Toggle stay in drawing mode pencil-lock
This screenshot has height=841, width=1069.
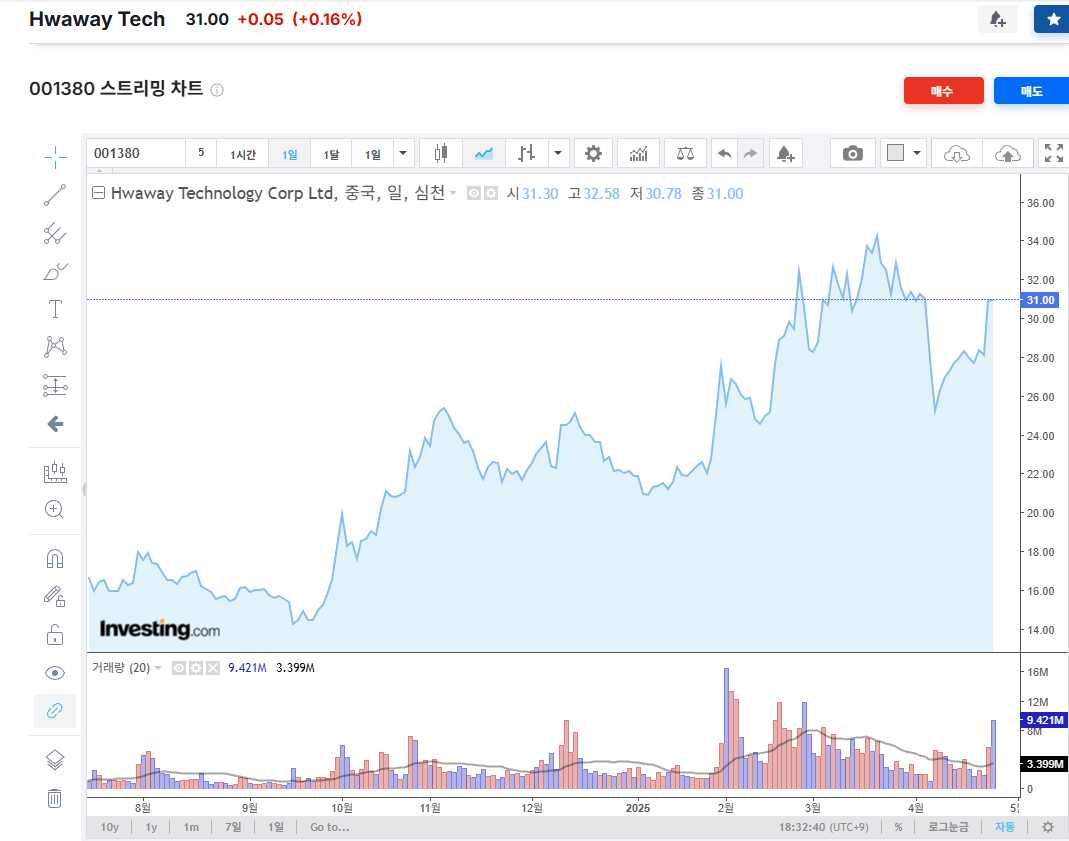click(55, 596)
